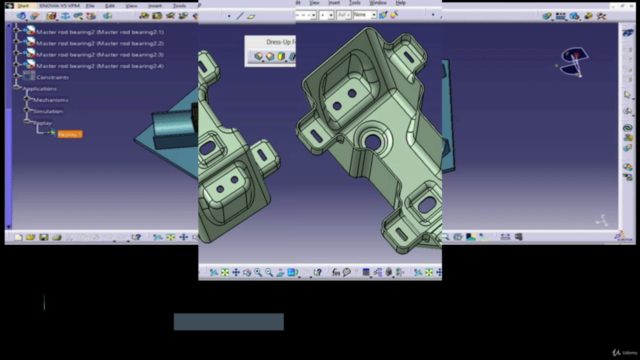Select Master rod bearing2.1 in the tree
This screenshot has width=640, height=360.
point(100,32)
